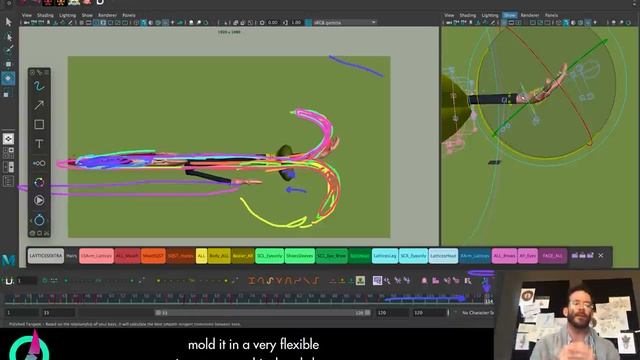Open View menu in right viewport
The image size is (640, 360).
[x=449, y=15]
